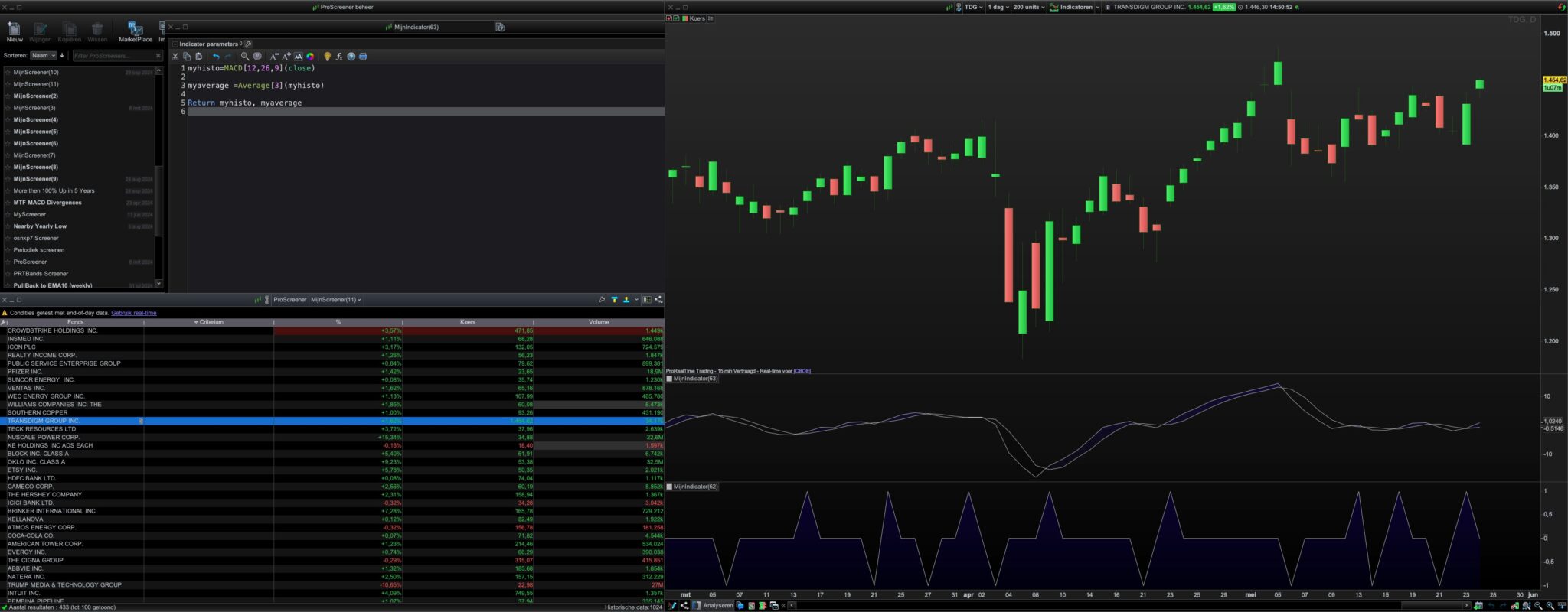1568x612 pixels.
Task: Click the Nieuw screener icon
Action: click(14, 31)
